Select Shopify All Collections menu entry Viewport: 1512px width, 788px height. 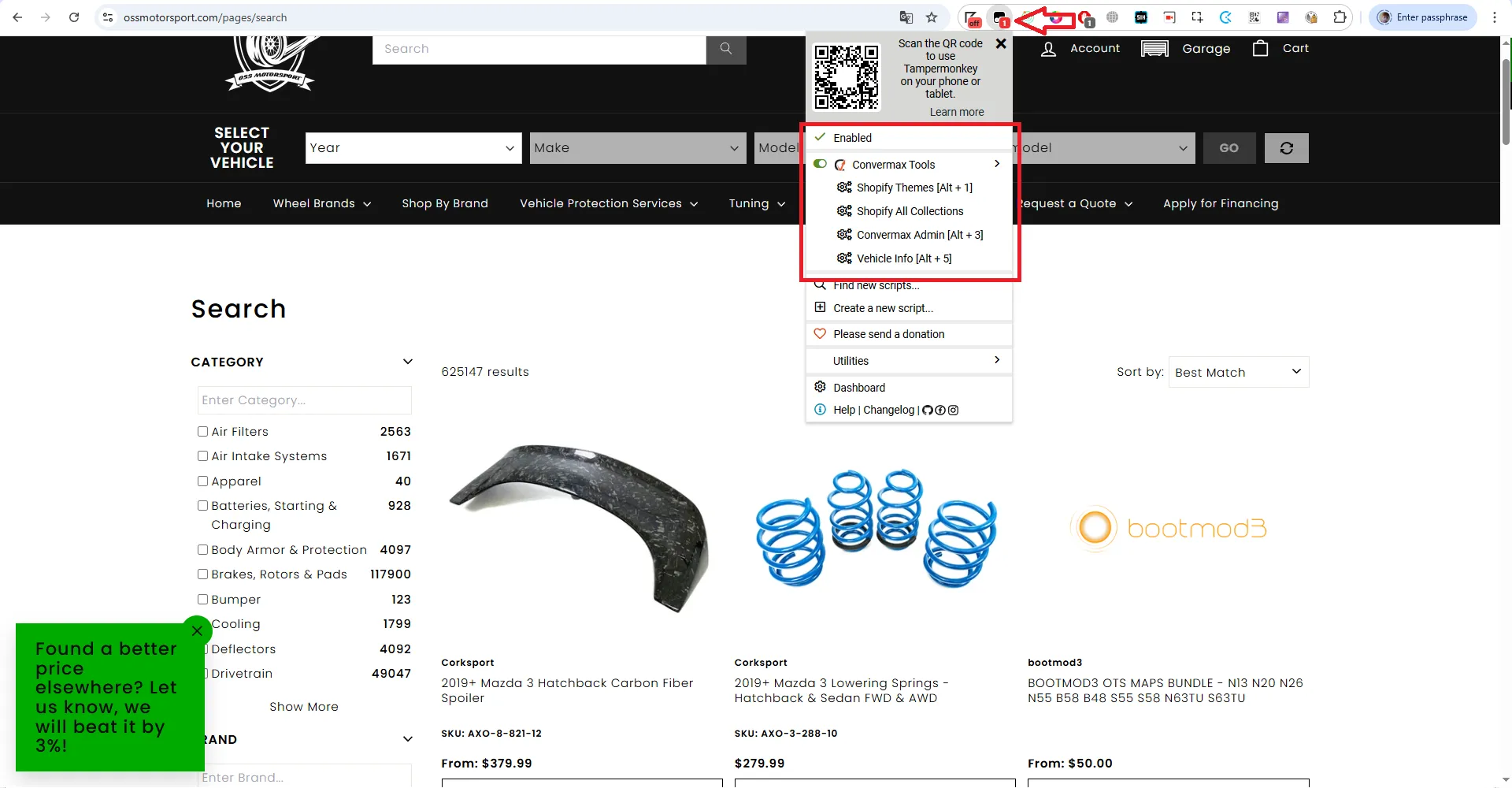pyautogui.click(x=910, y=211)
